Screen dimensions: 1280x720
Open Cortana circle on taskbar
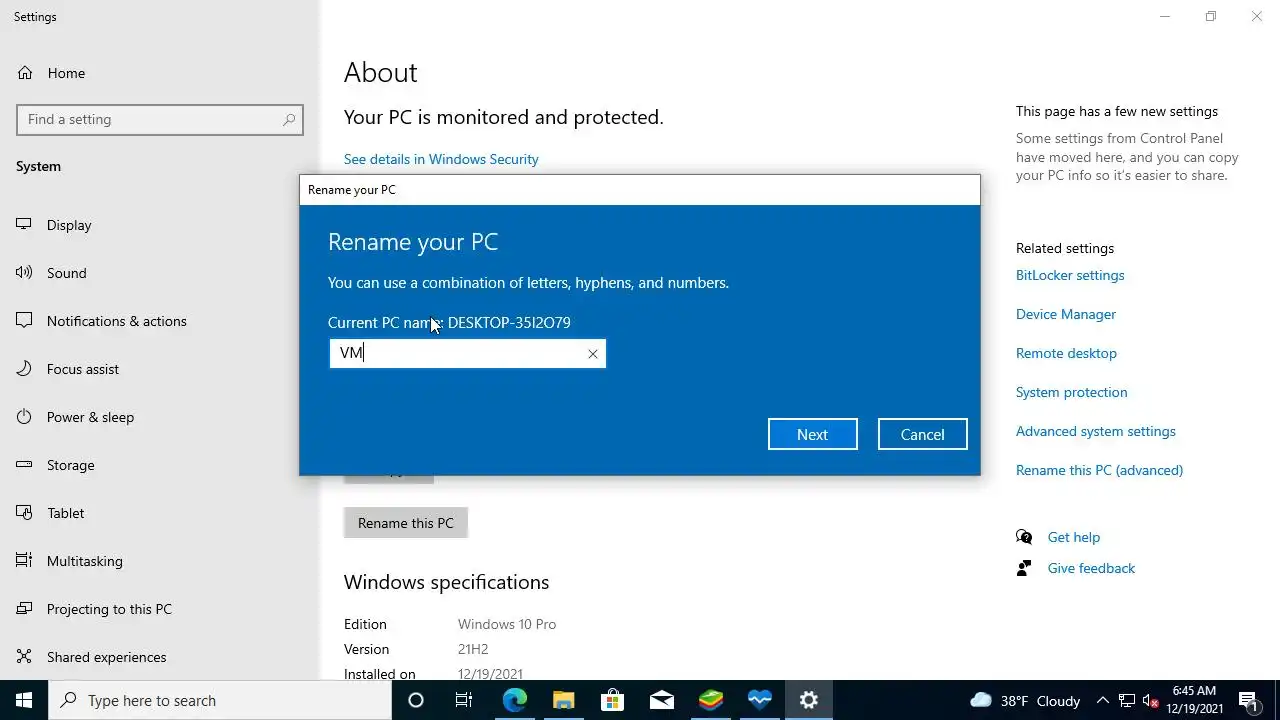416,700
